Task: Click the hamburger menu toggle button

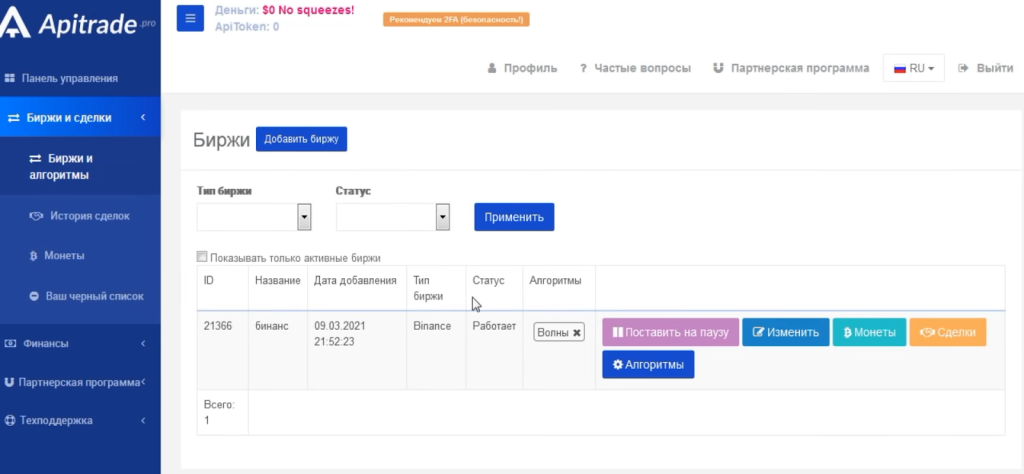Action: 190,18
